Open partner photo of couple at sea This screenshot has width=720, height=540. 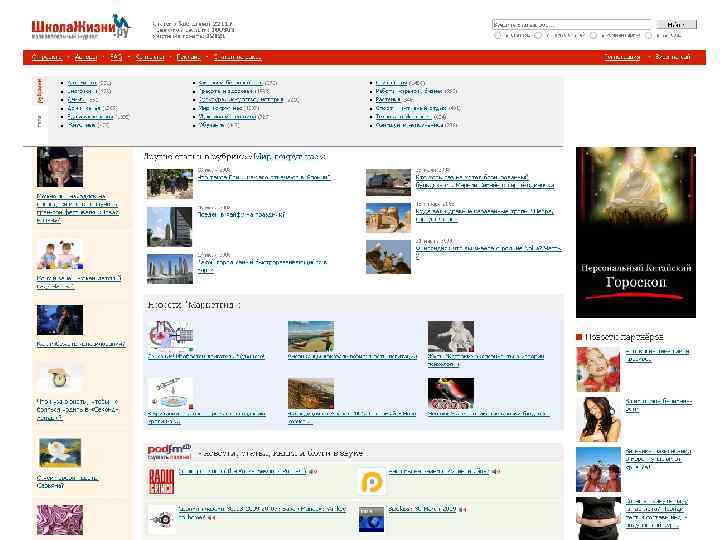coord(598,469)
